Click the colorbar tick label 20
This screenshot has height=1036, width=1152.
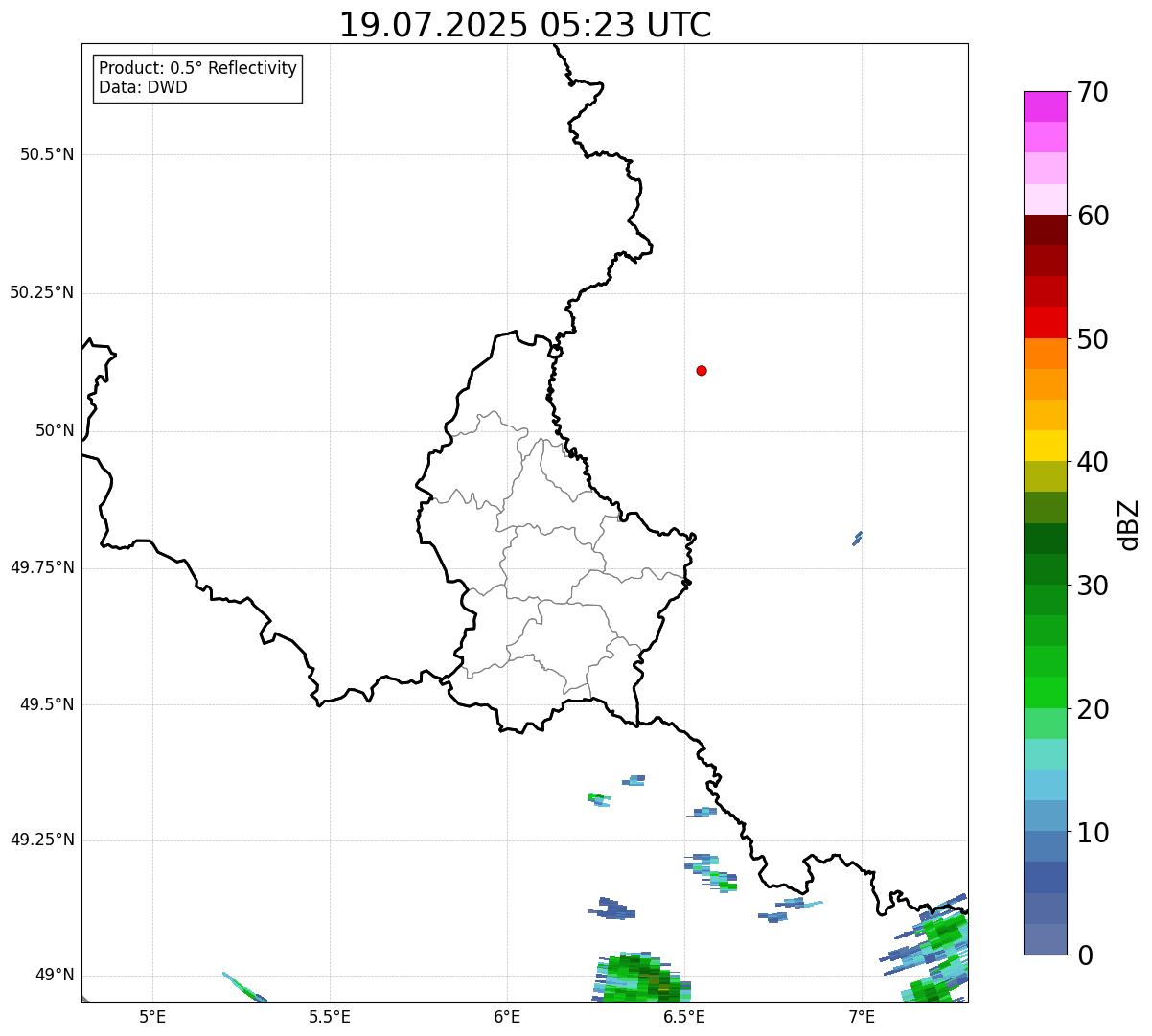[1093, 709]
